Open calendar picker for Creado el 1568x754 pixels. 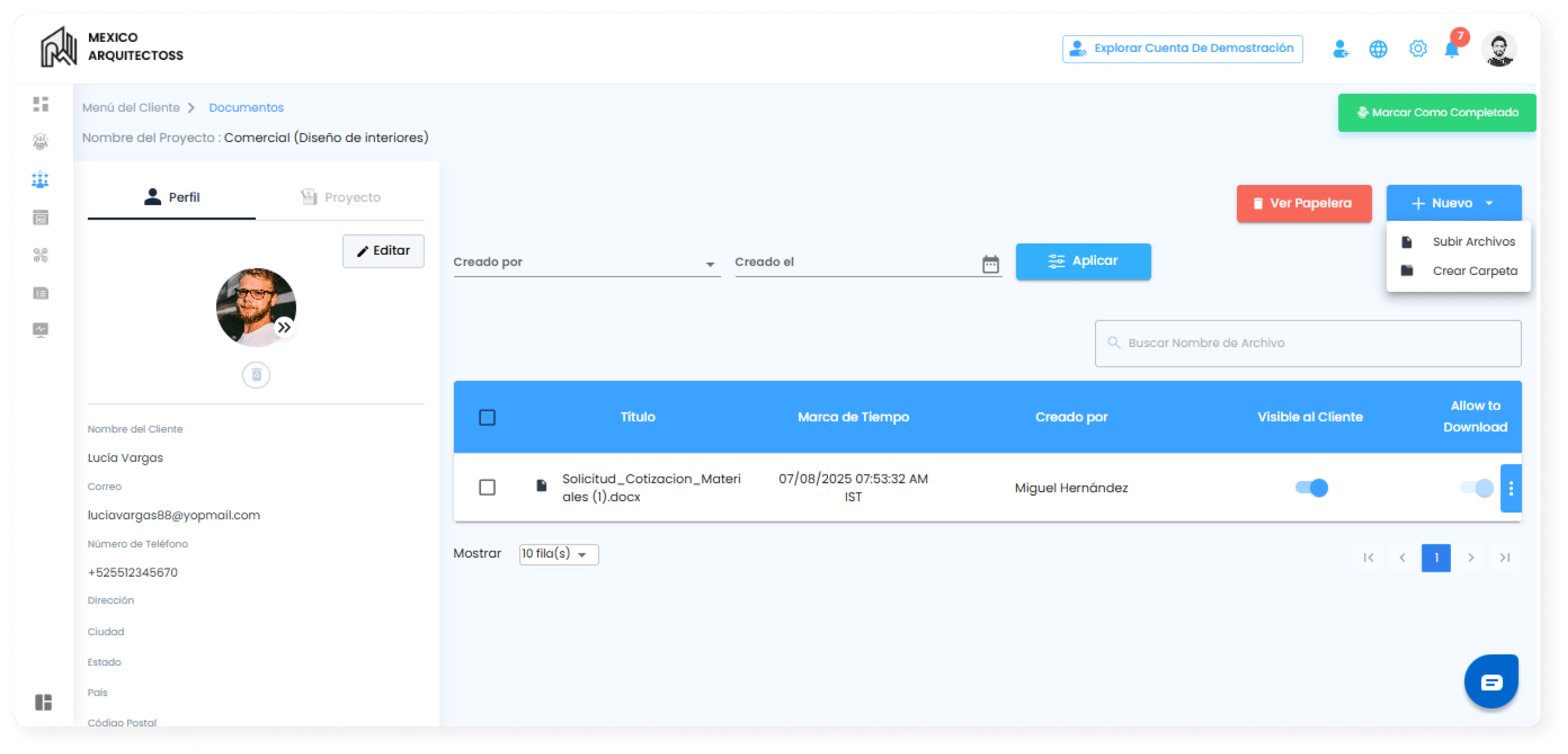click(991, 264)
